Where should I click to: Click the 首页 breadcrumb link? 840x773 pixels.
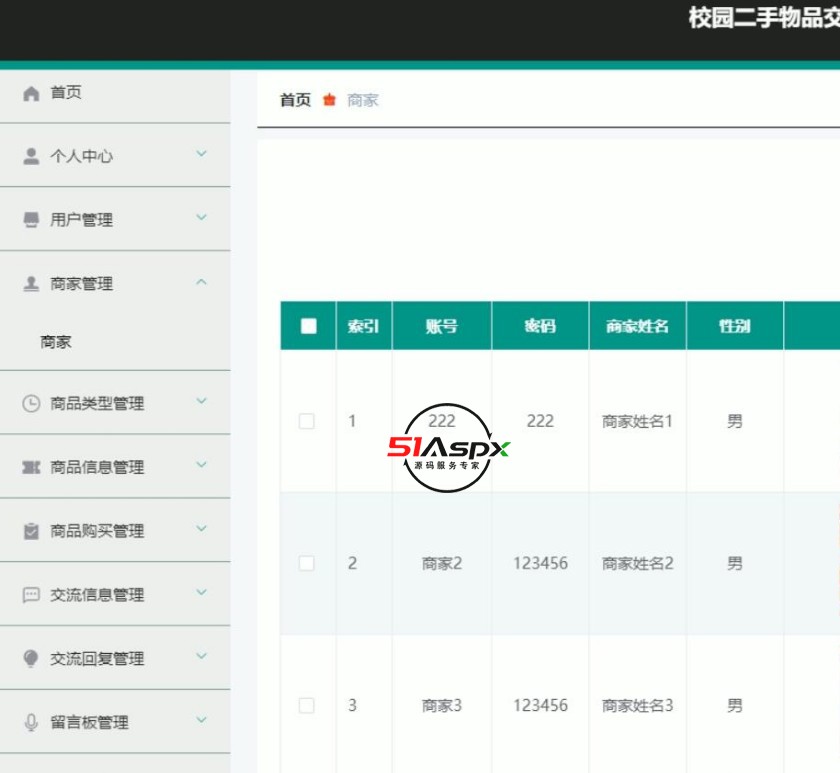click(293, 99)
